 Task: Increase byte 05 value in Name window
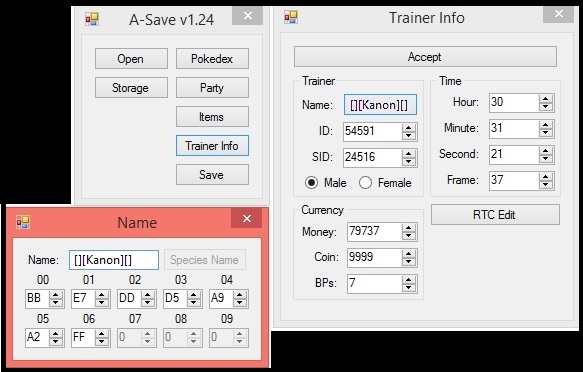[x=56, y=334]
